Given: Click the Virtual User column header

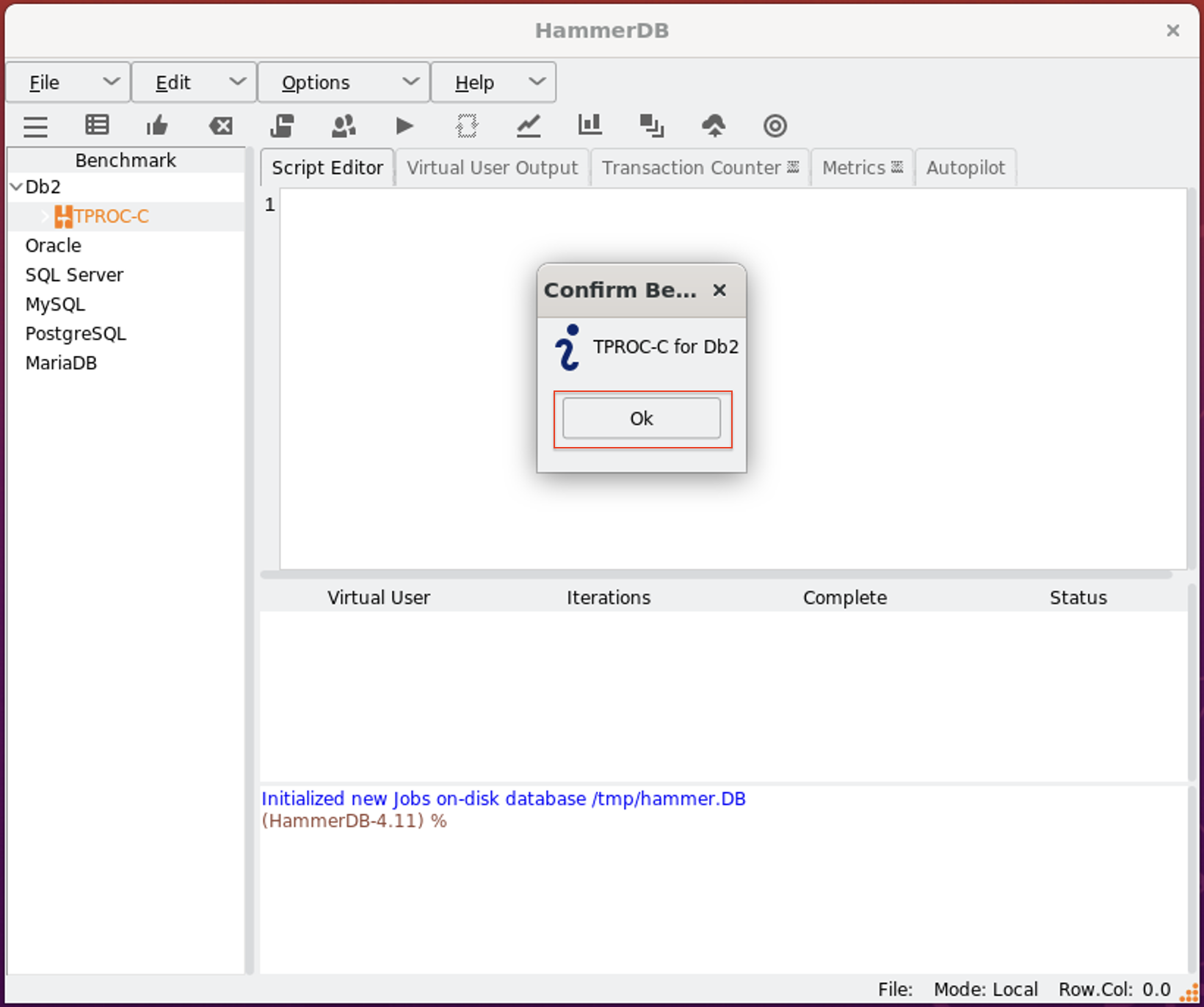Looking at the screenshot, I should 379,597.
